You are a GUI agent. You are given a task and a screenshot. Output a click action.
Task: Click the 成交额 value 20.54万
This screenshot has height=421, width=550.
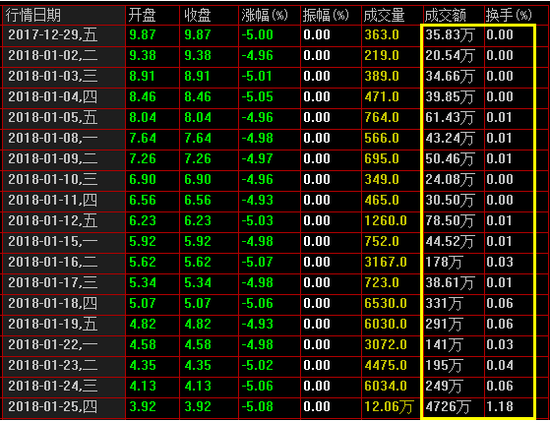pos(450,55)
